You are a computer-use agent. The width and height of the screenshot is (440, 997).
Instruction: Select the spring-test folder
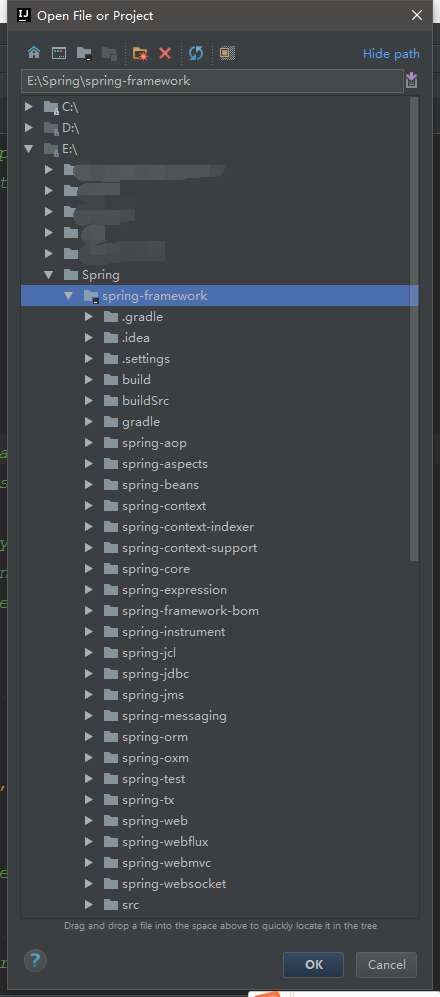[x=153, y=778]
